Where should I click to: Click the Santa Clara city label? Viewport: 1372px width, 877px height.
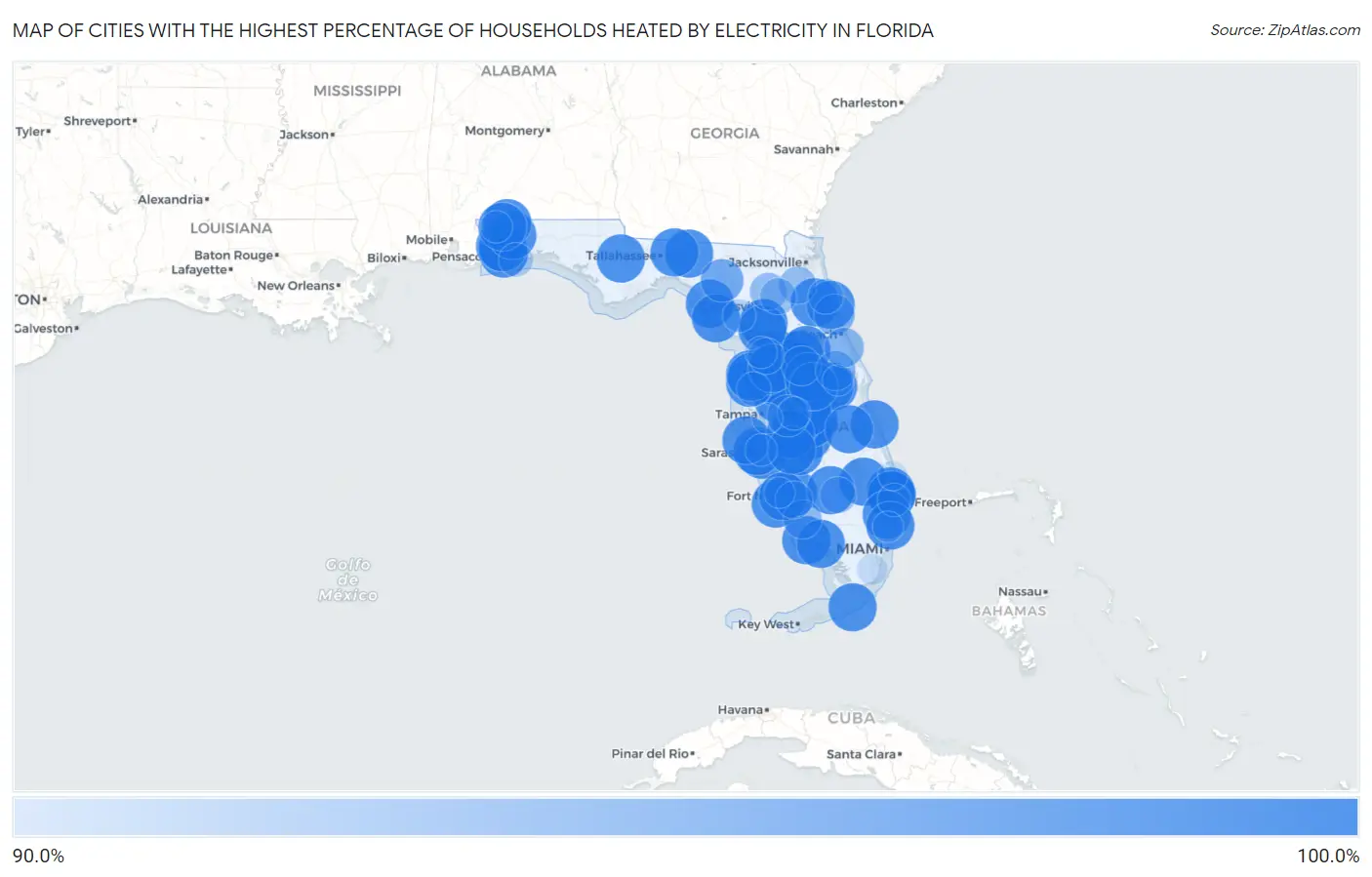click(865, 754)
